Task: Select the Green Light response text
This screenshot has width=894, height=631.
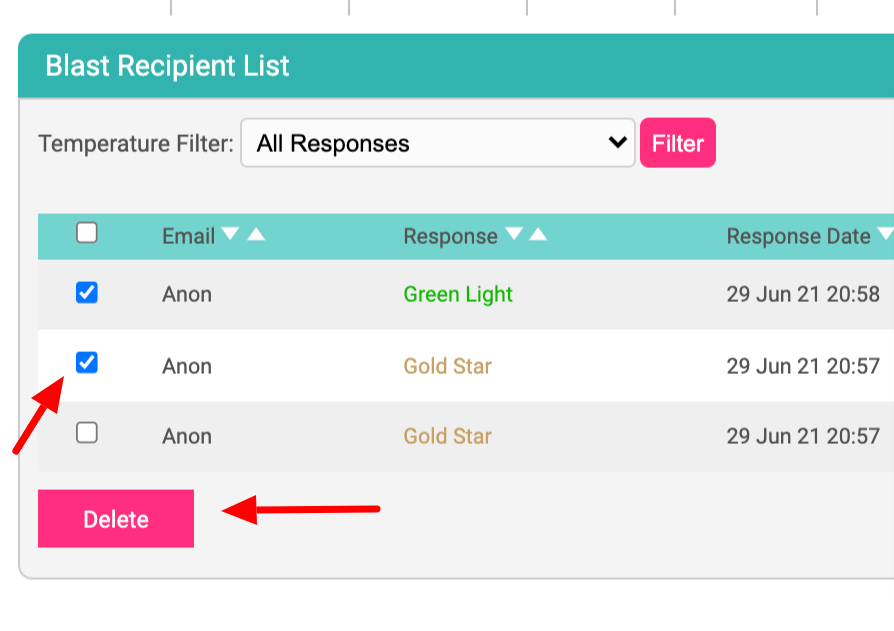Action: coord(458,294)
